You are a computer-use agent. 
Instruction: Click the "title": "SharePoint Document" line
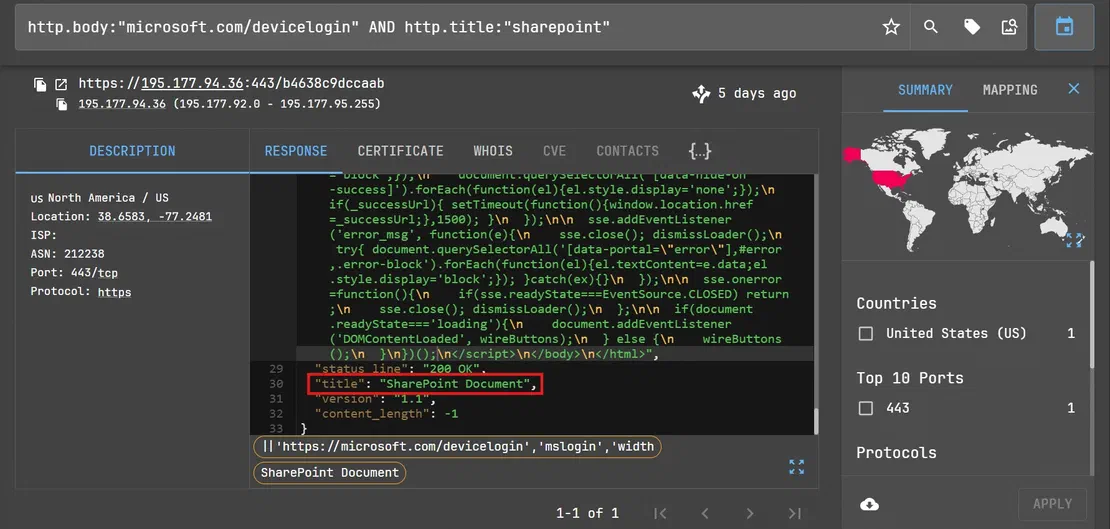(426, 384)
